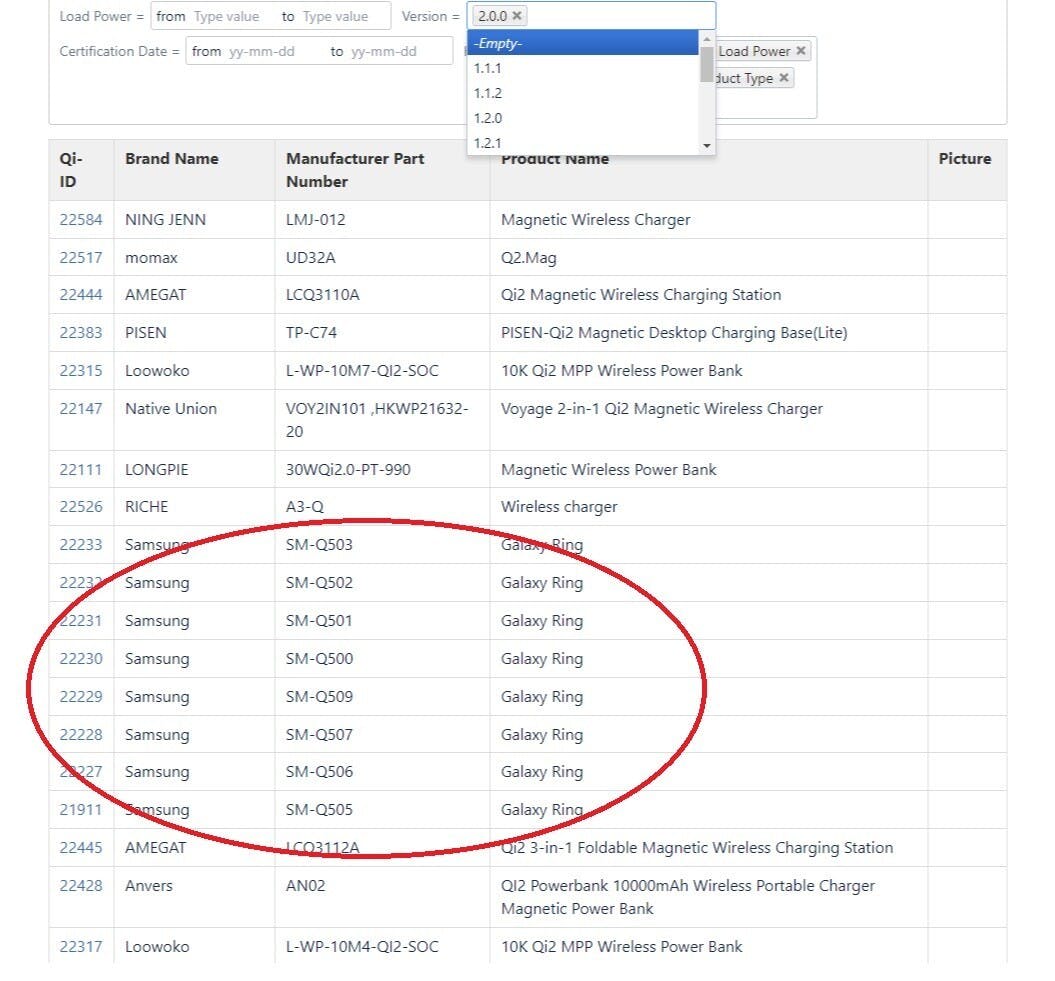Click product Qi2 Magnetic Wireless Charging Station
Screen dimensions: 1055x981
641,295
